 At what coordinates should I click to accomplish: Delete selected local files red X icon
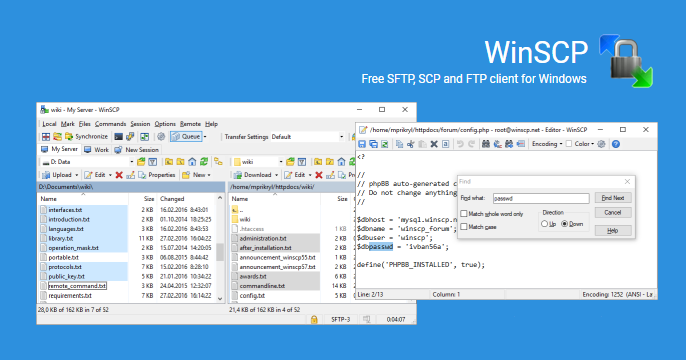[x=119, y=175]
